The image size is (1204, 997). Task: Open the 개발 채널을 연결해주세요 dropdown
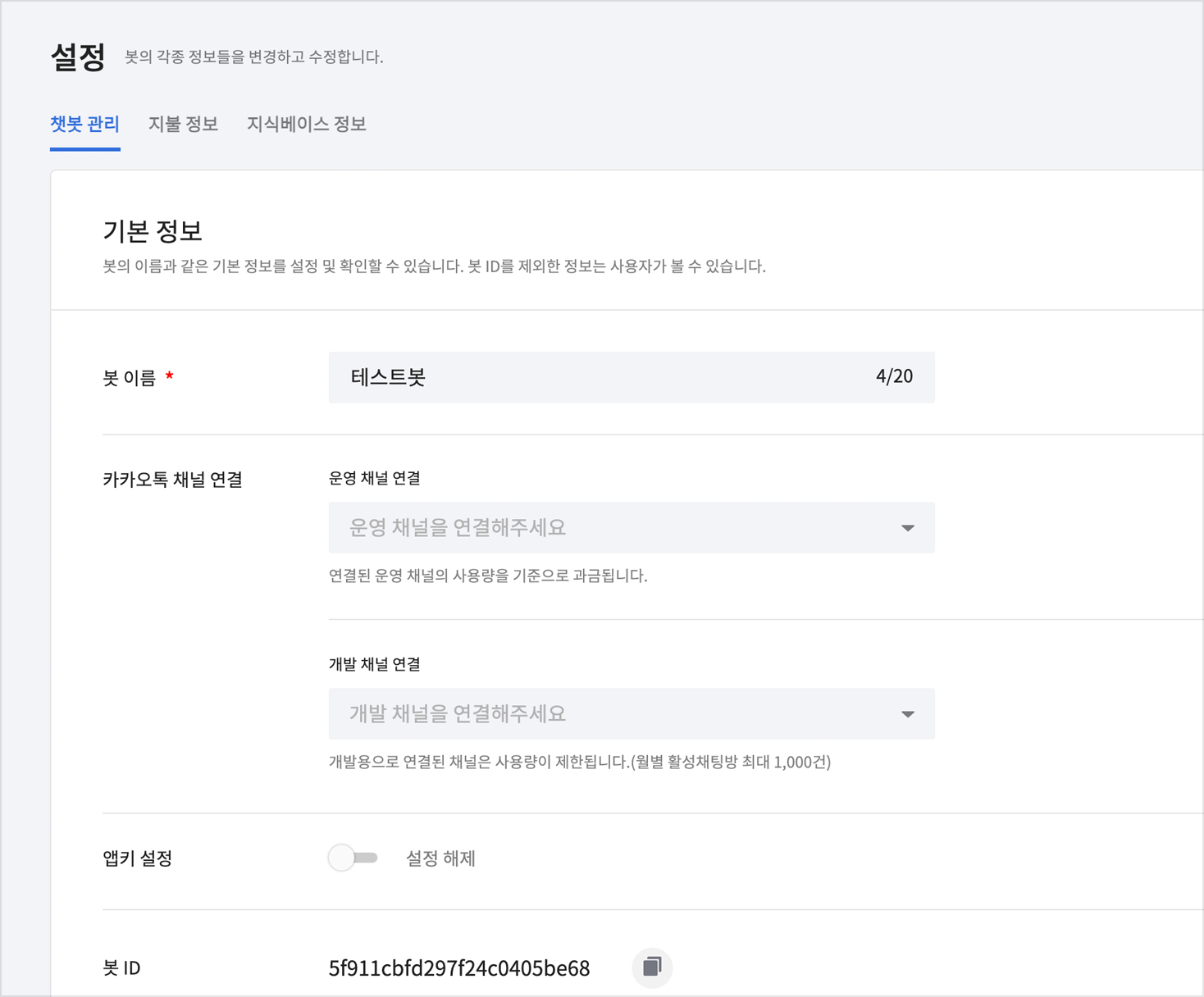(x=615, y=713)
